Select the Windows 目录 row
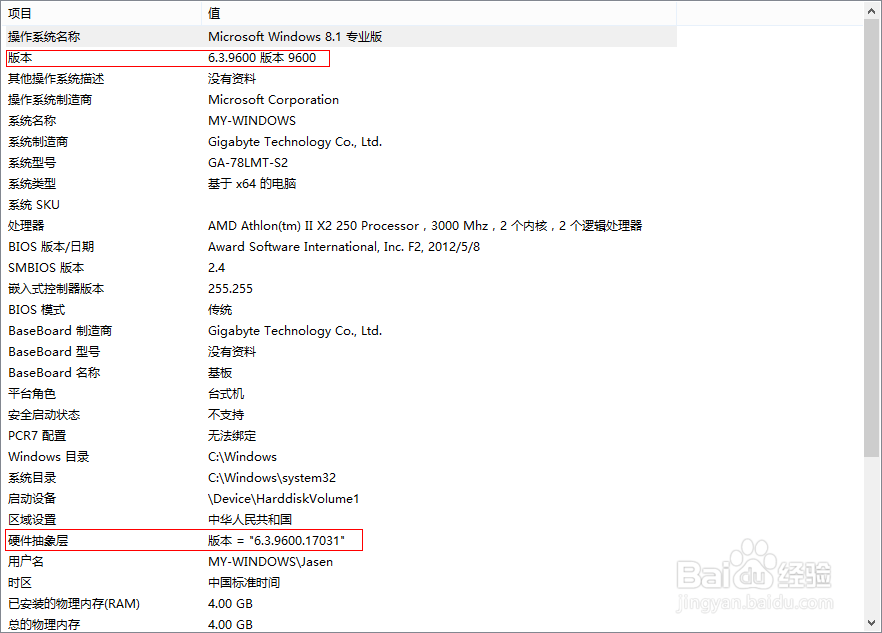The width and height of the screenshot is (882, 633). click(339, 457)
